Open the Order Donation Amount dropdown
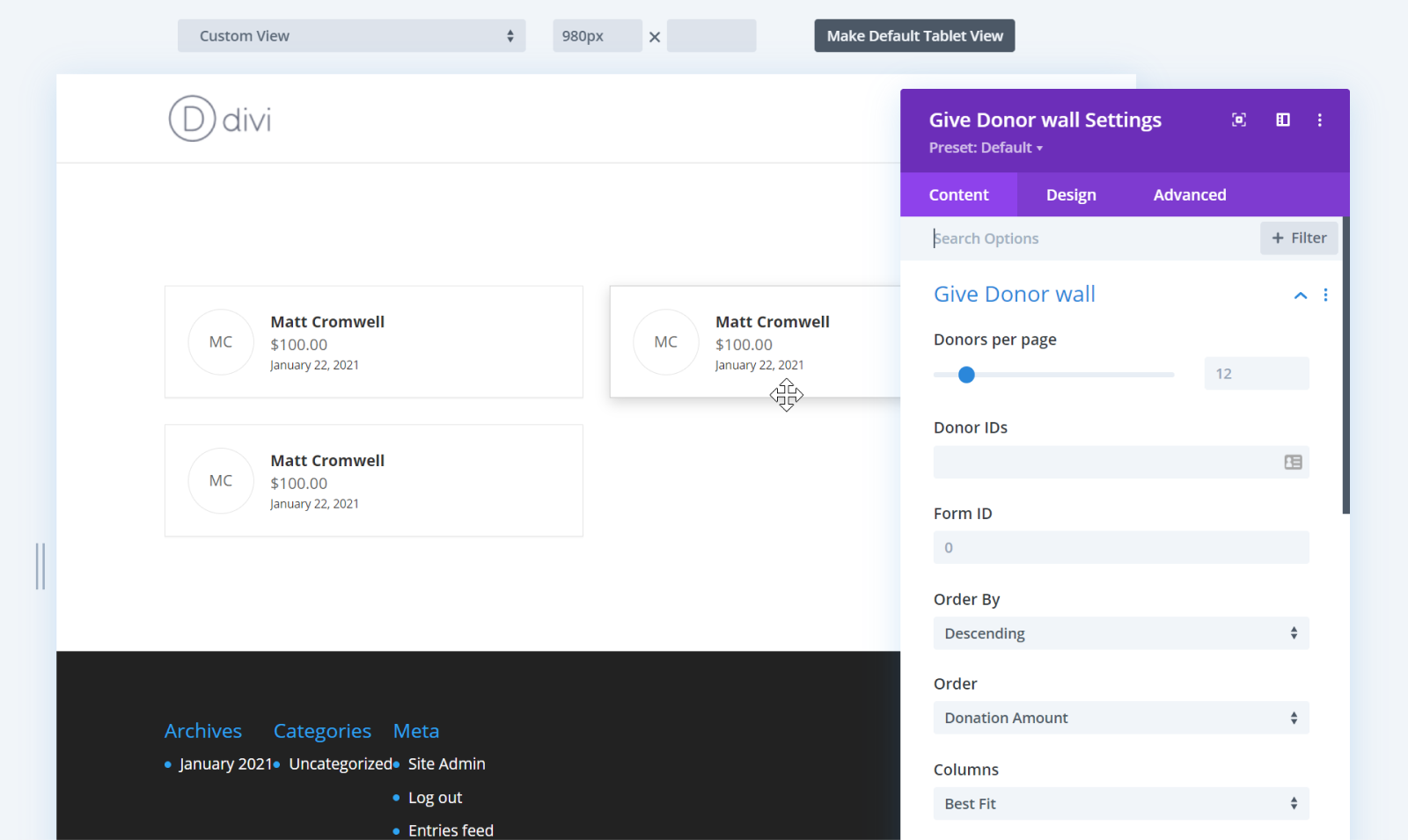 pyautogui.click(x=1121, y=718)
